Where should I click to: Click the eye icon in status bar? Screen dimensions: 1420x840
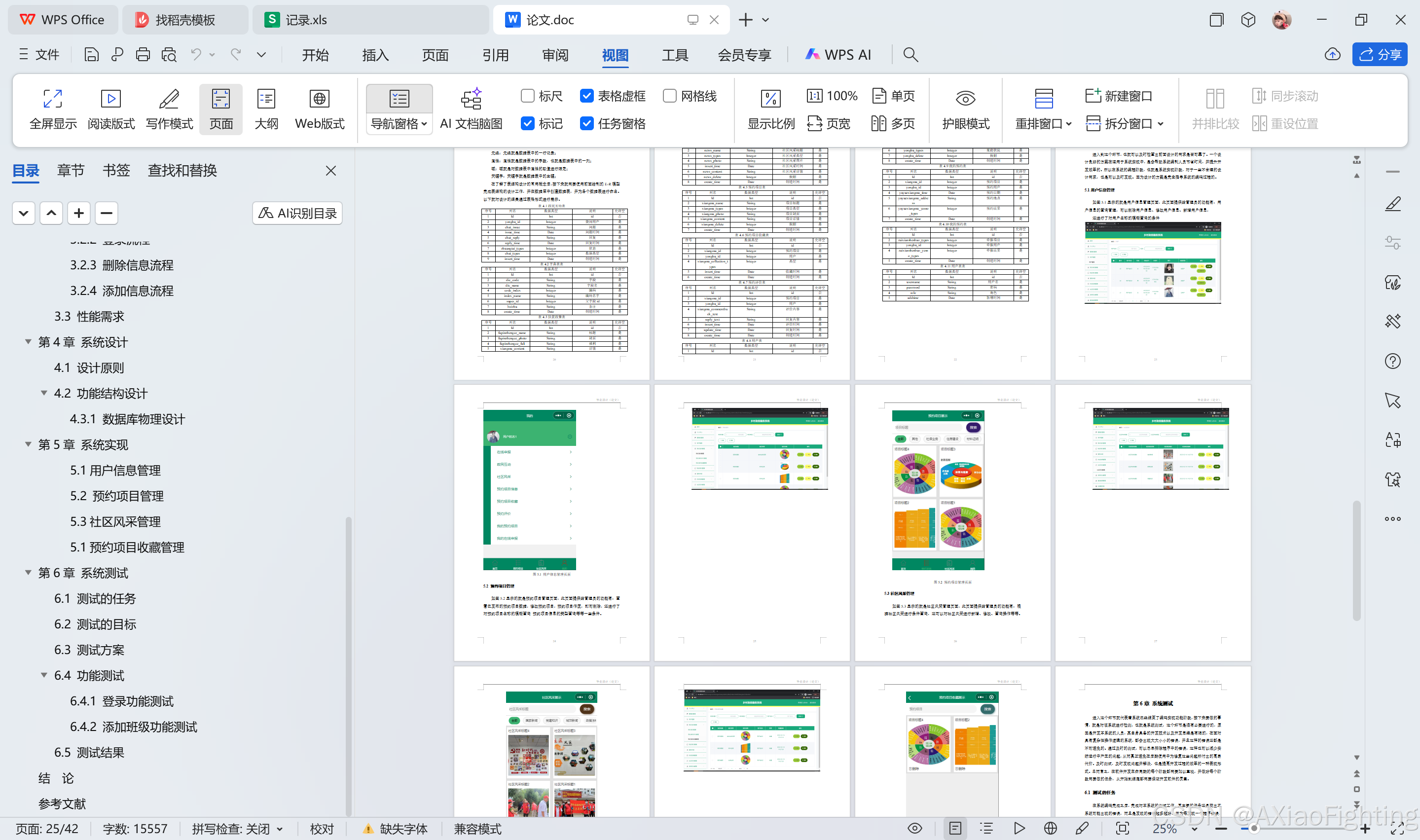[914, 829]
